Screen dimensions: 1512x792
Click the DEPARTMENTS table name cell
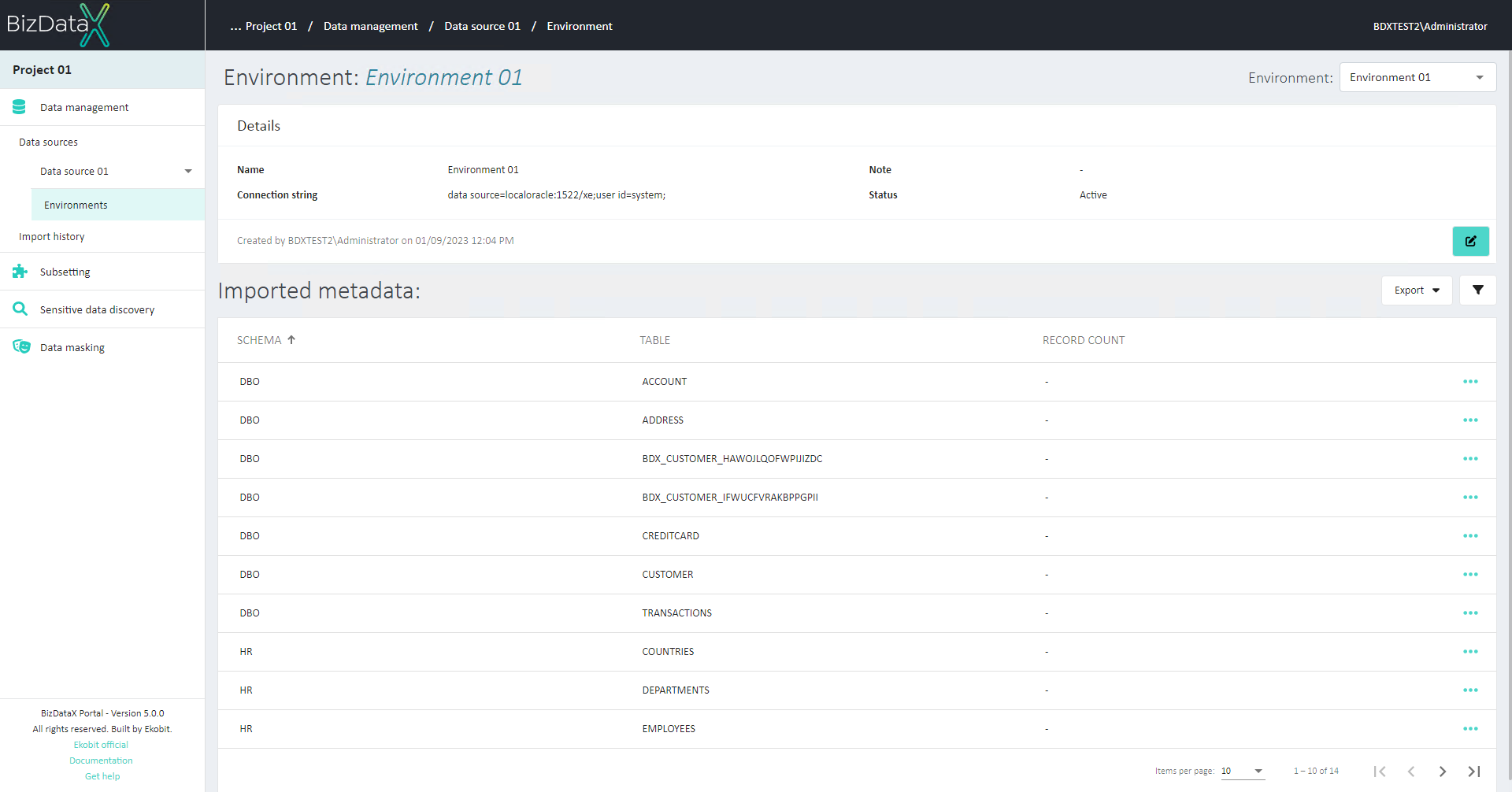point(676,690)
